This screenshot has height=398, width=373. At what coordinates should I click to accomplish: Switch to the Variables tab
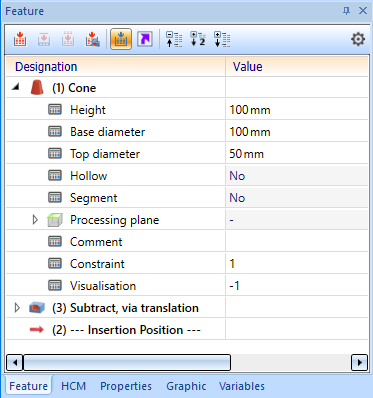click(x=242, y=386)
